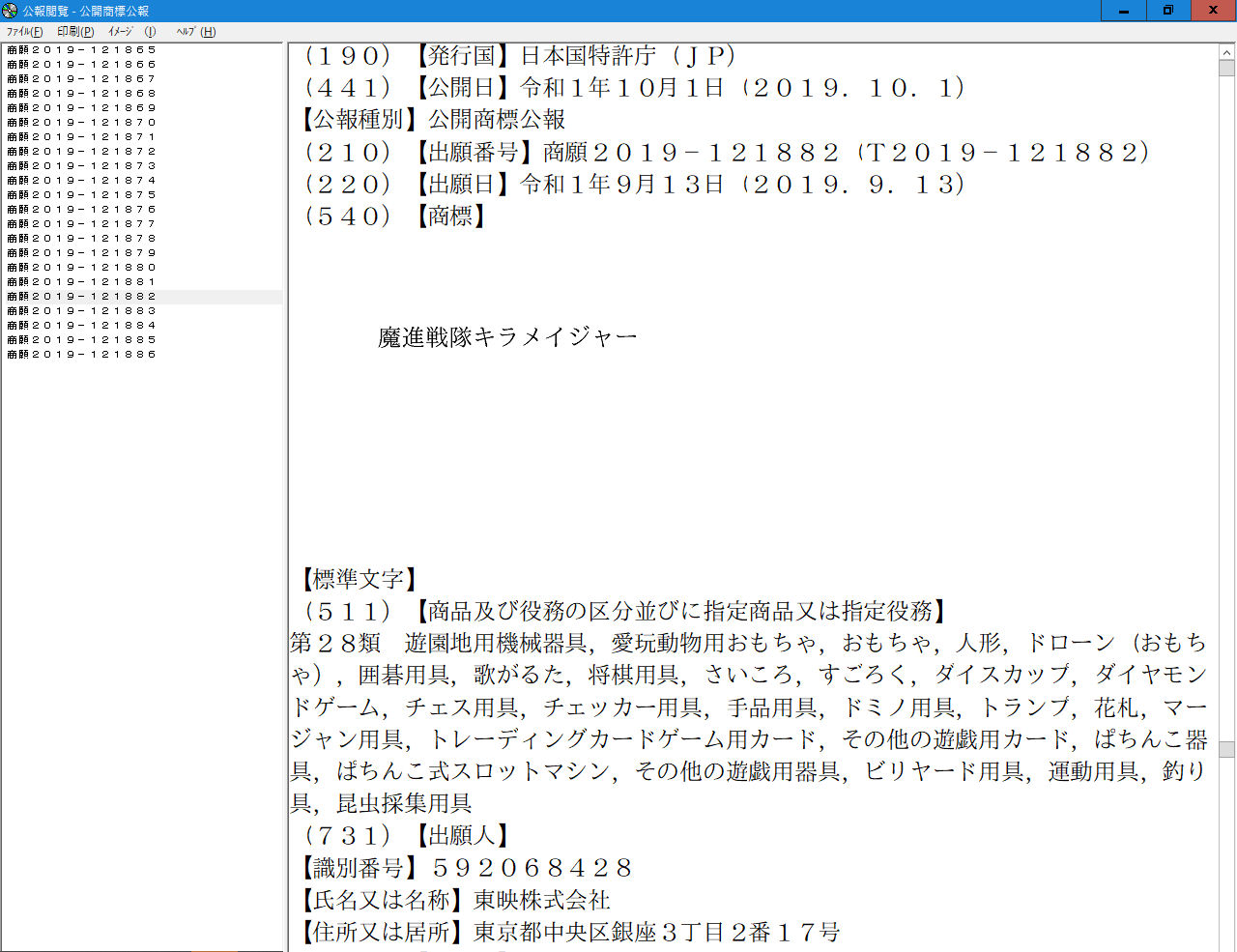Select list entry 商願2019-121873

coord(81,165)
